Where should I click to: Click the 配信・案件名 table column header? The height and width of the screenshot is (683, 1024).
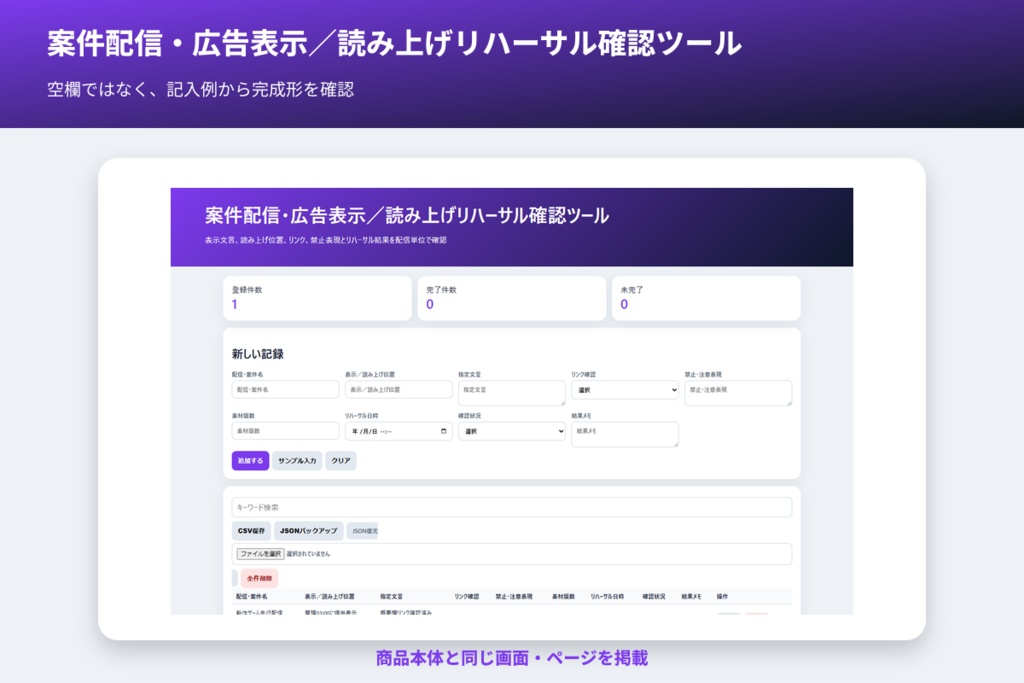pyautogui.click(x=251, y=596)
